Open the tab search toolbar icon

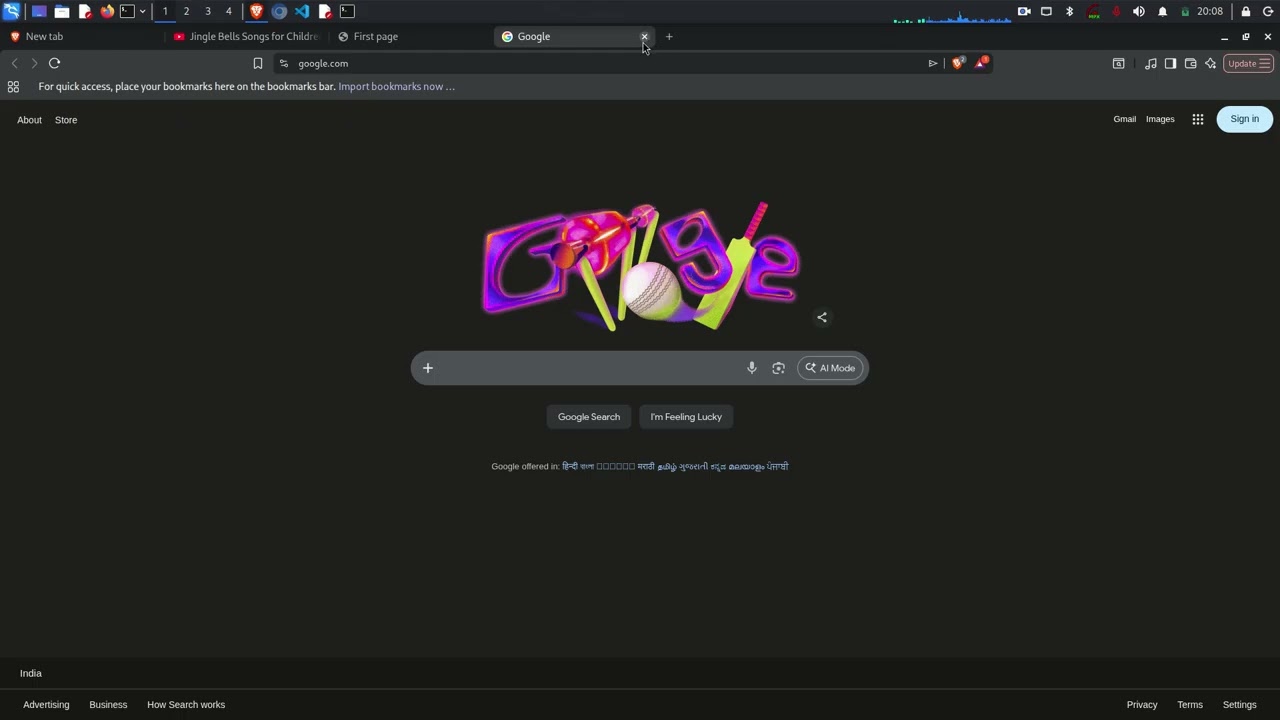coord(1119,63)
